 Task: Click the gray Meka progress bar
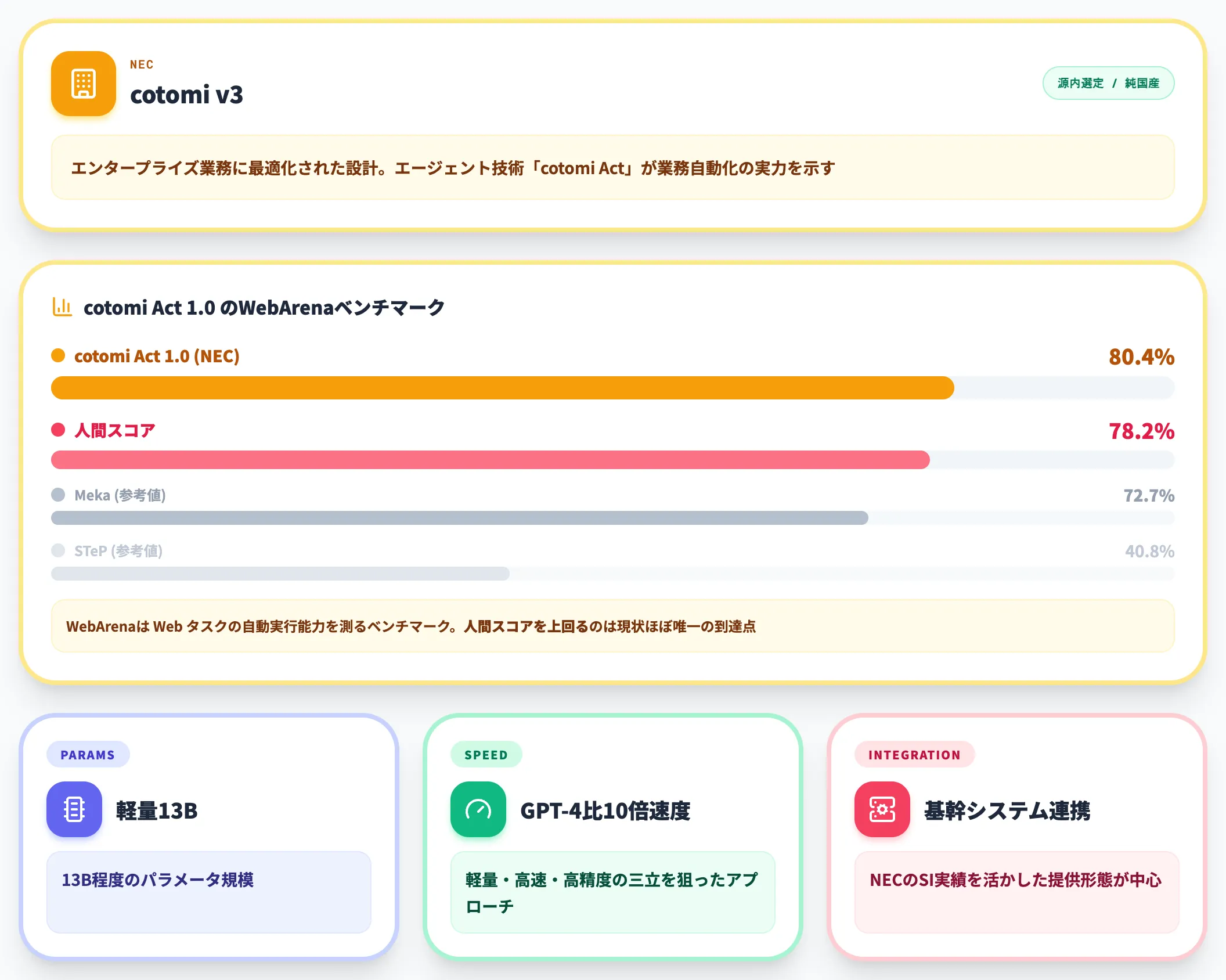[460, 518]
